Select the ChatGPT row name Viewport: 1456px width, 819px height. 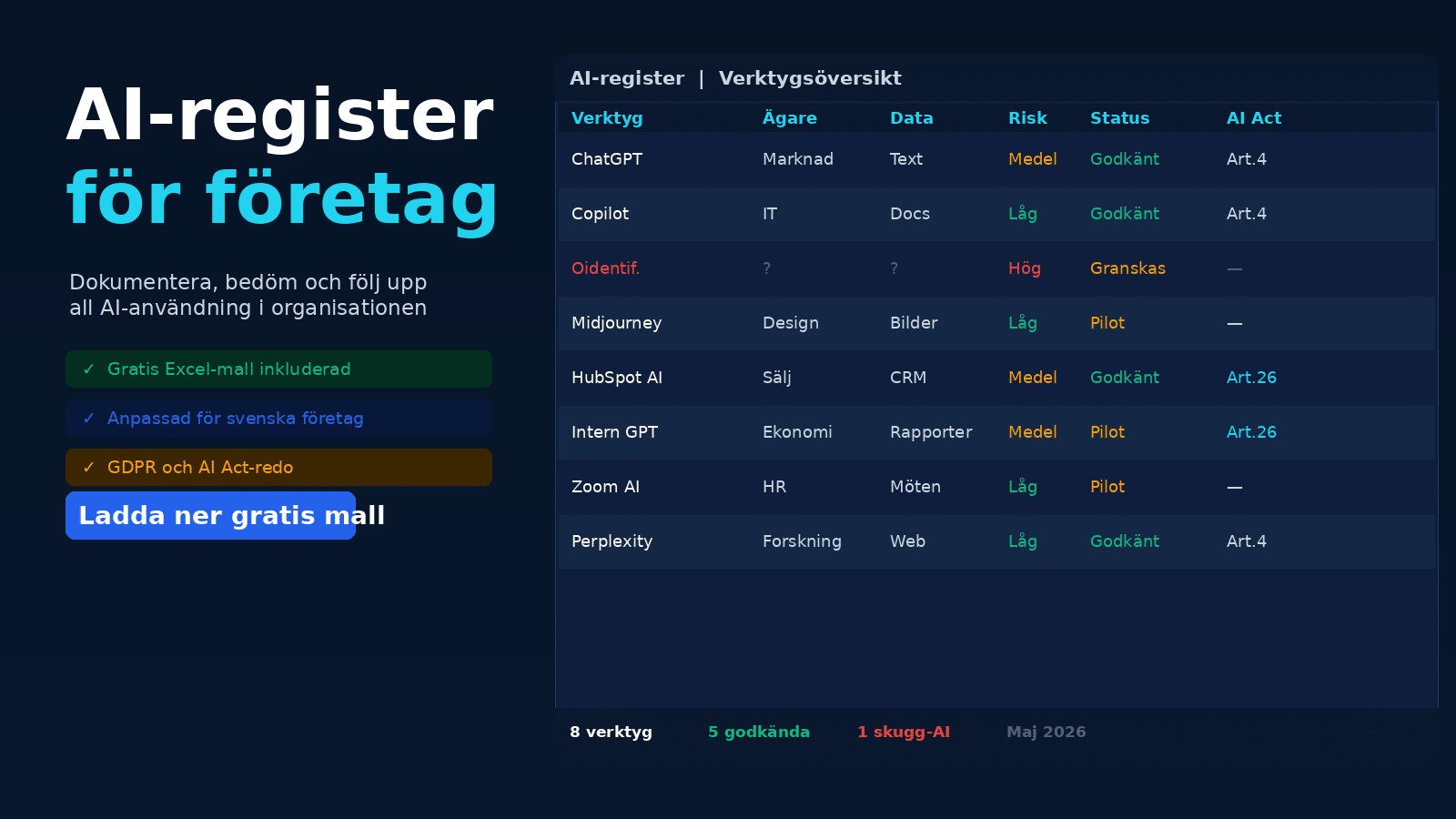[x=607, y=159]
